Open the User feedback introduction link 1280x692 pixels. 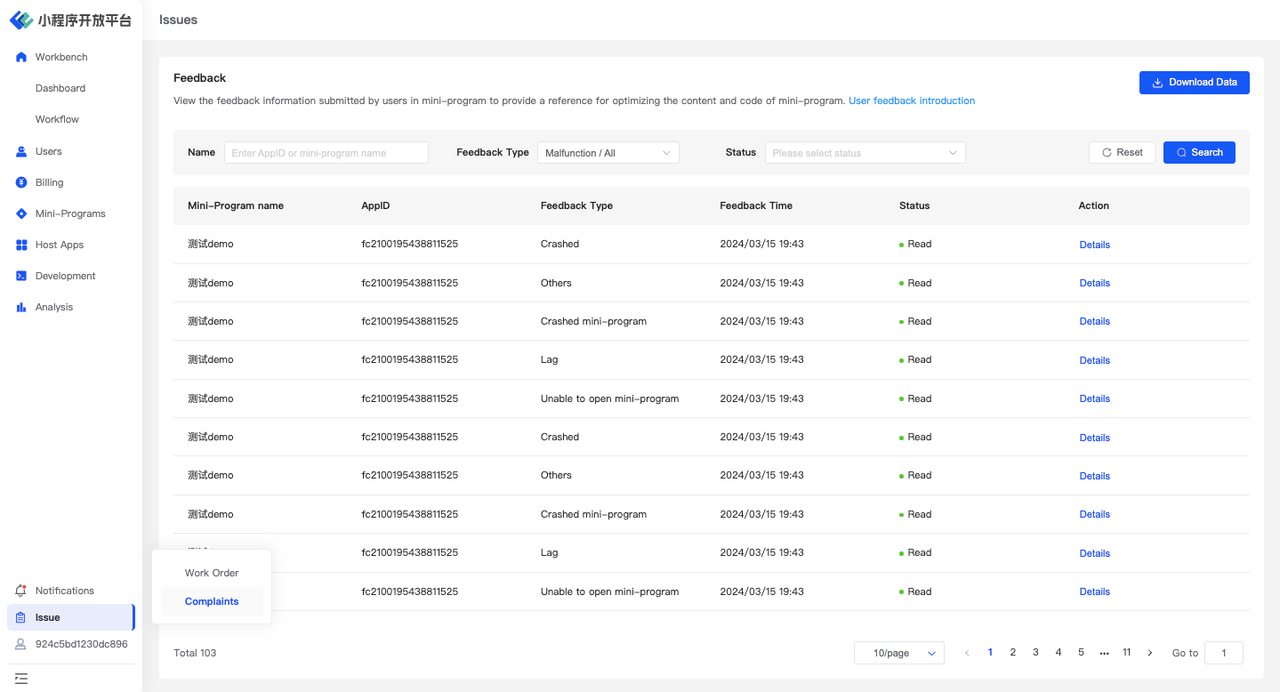(911, 101)
